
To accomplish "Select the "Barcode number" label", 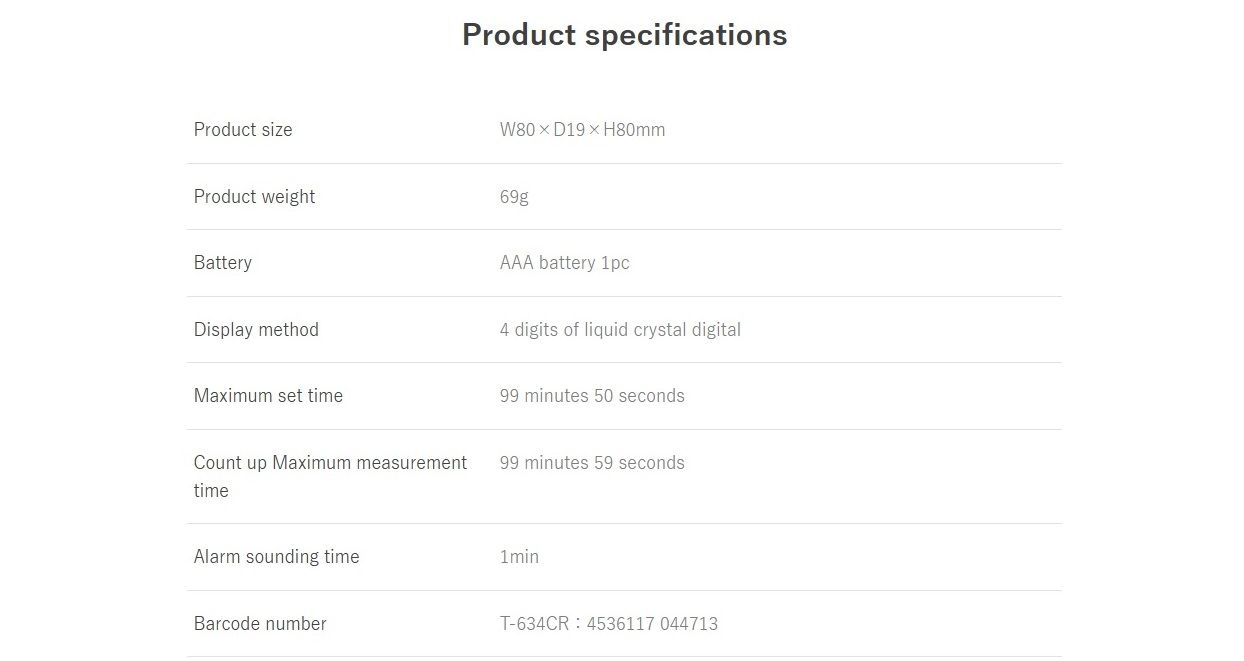I will click(x=260, y=624).
